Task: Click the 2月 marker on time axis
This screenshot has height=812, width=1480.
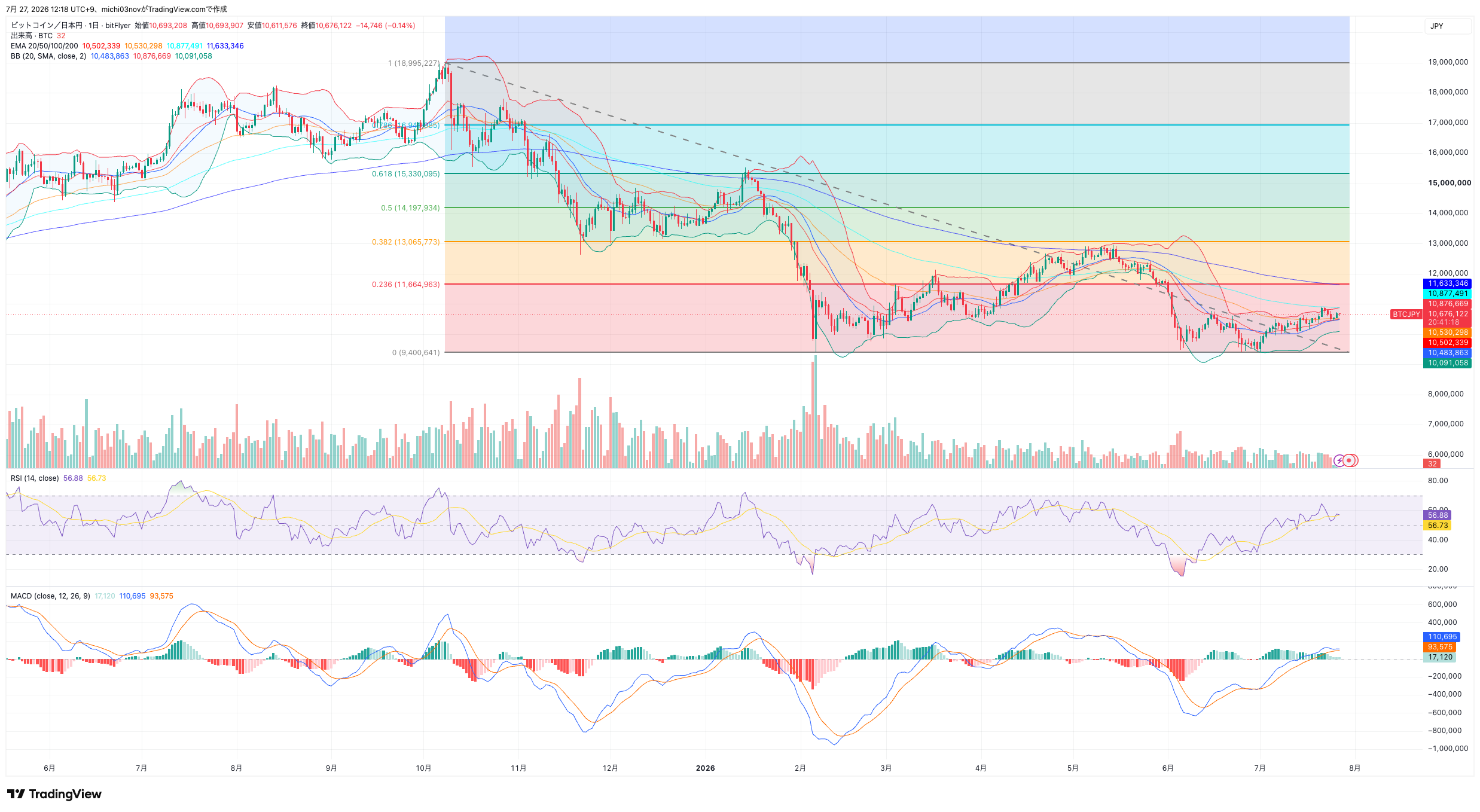Action: [x=800, y=768]
